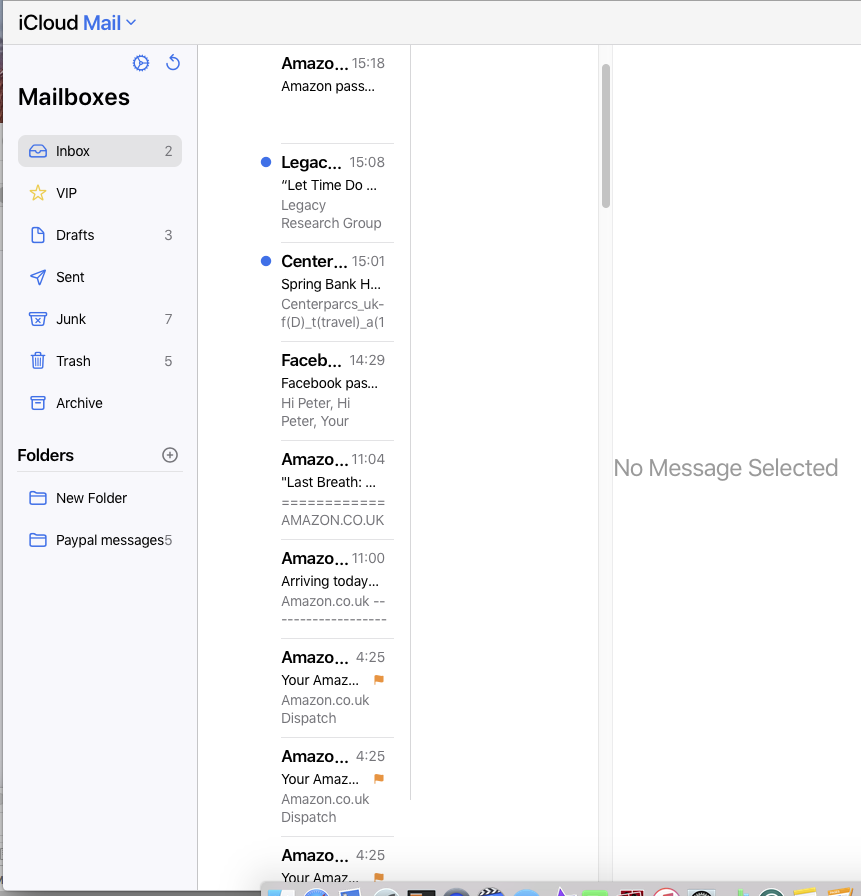Open the Legacy Research Group email
This screenshot has width=861, height=896.
(x=333, y=193)
